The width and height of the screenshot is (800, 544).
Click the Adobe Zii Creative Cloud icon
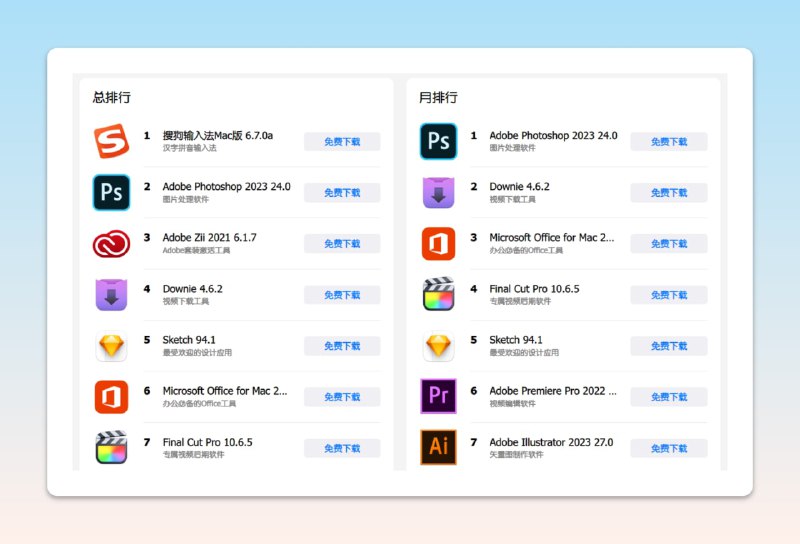[x=112, y=243]
